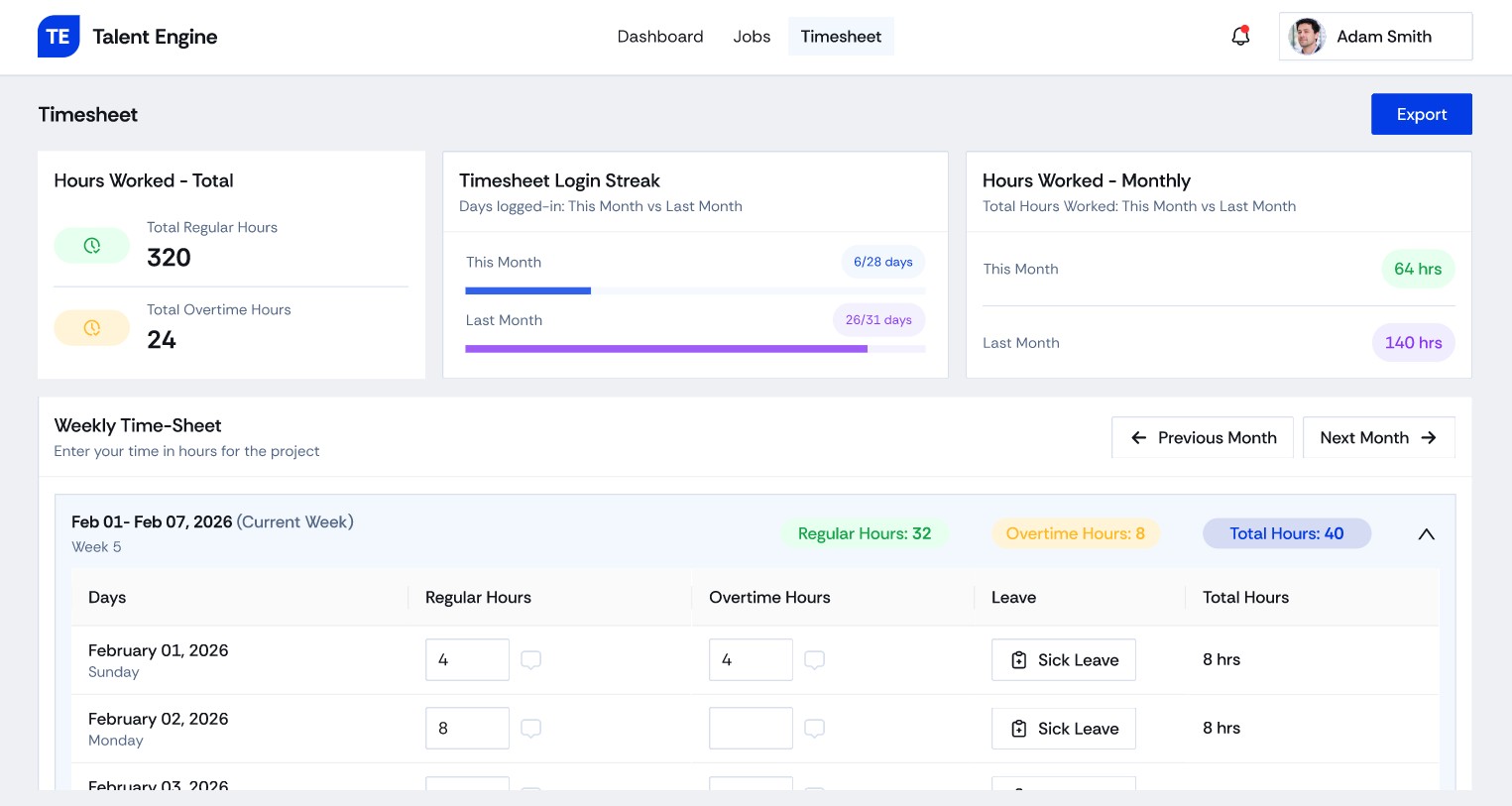Click the green regular hours clock icon

point(91,245)
